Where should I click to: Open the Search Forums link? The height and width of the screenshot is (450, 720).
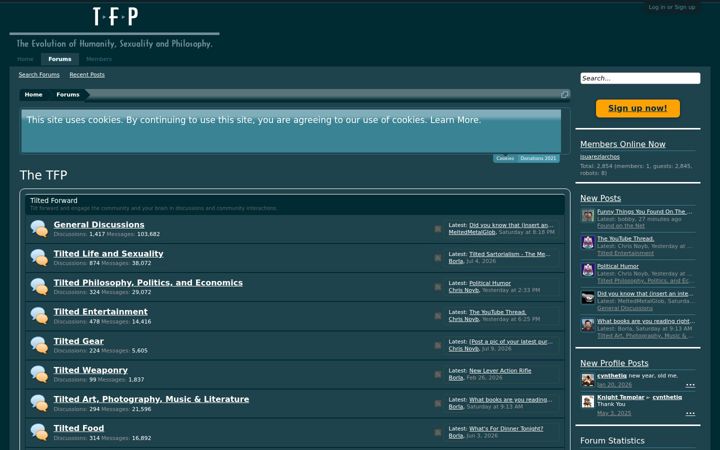pyautogui.click(x=39, y=75)
